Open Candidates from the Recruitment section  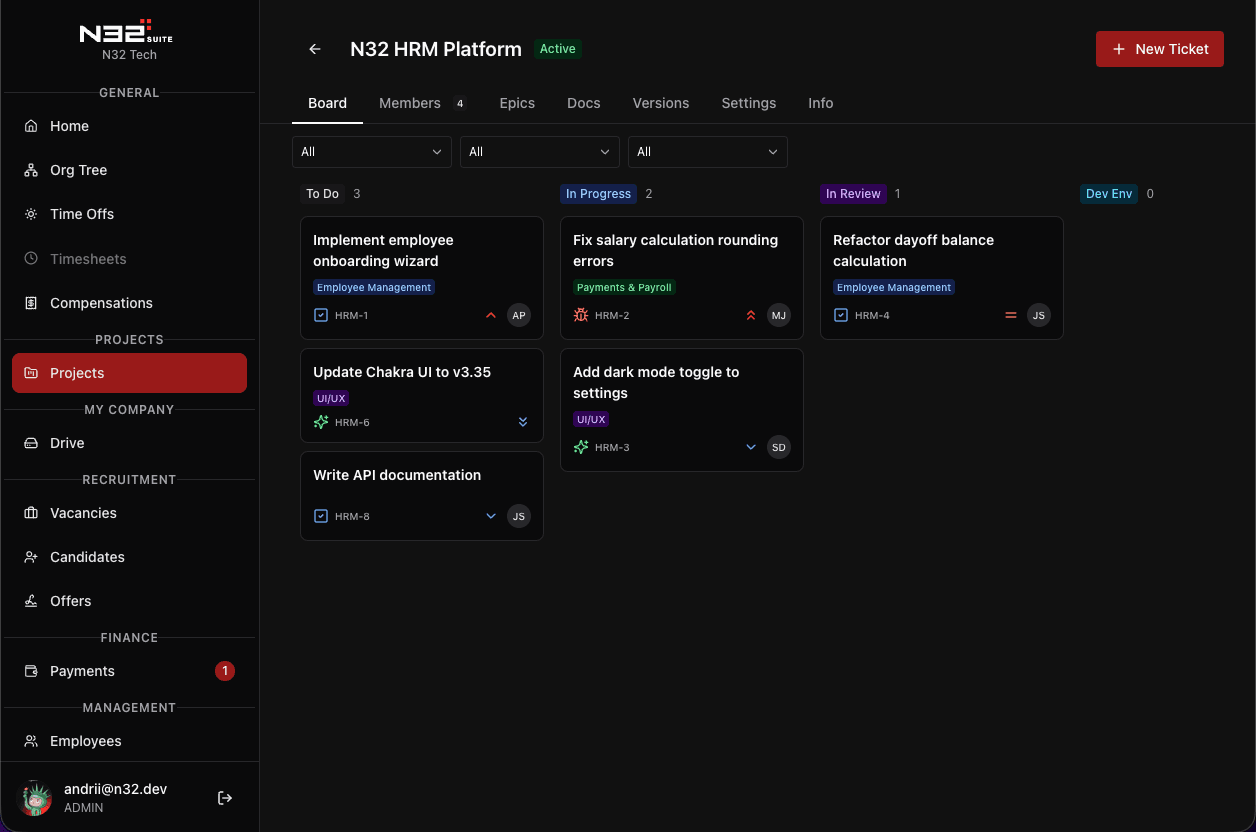87,557
